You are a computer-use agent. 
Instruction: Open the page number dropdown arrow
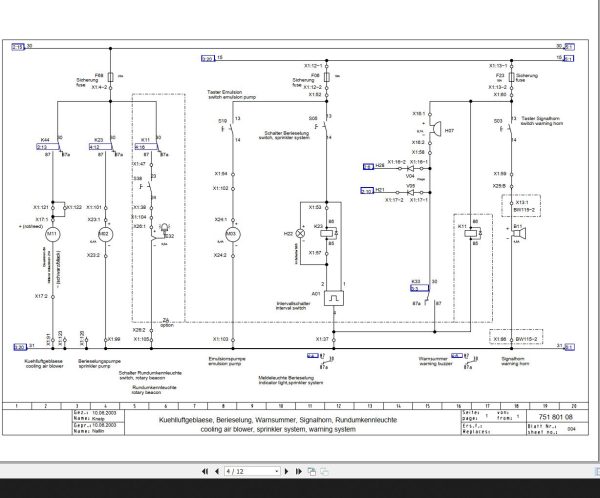[277, 471]
